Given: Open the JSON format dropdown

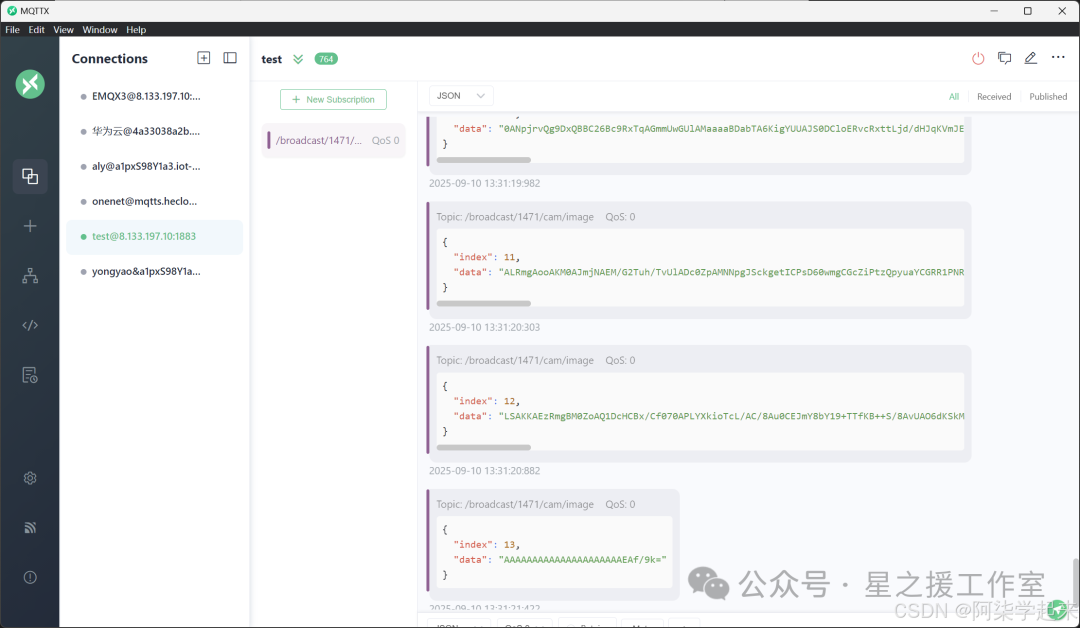Looking at the screenshot, I should coord(461,96).
